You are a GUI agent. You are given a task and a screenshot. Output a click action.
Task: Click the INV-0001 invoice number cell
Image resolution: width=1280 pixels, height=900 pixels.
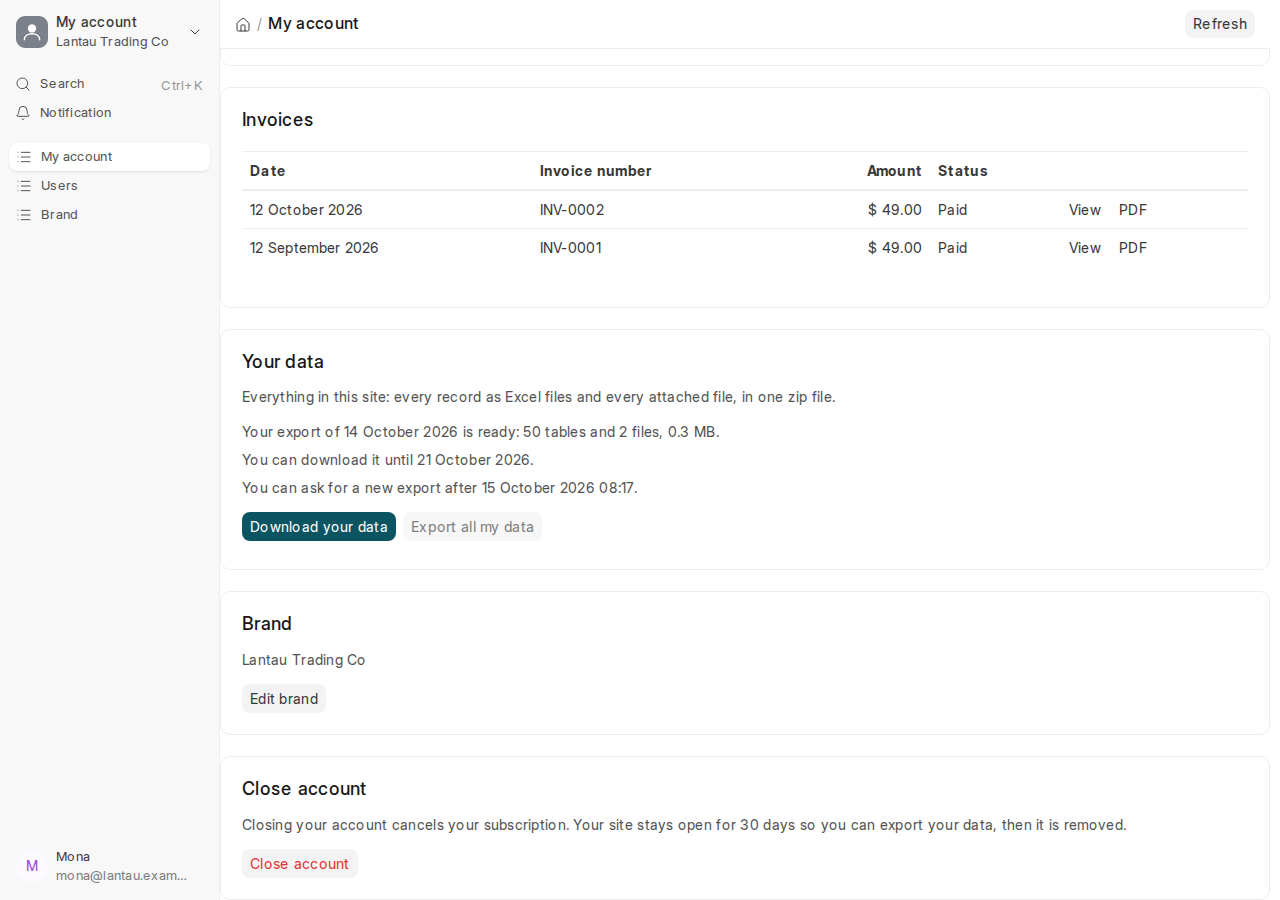click(571, 248)
